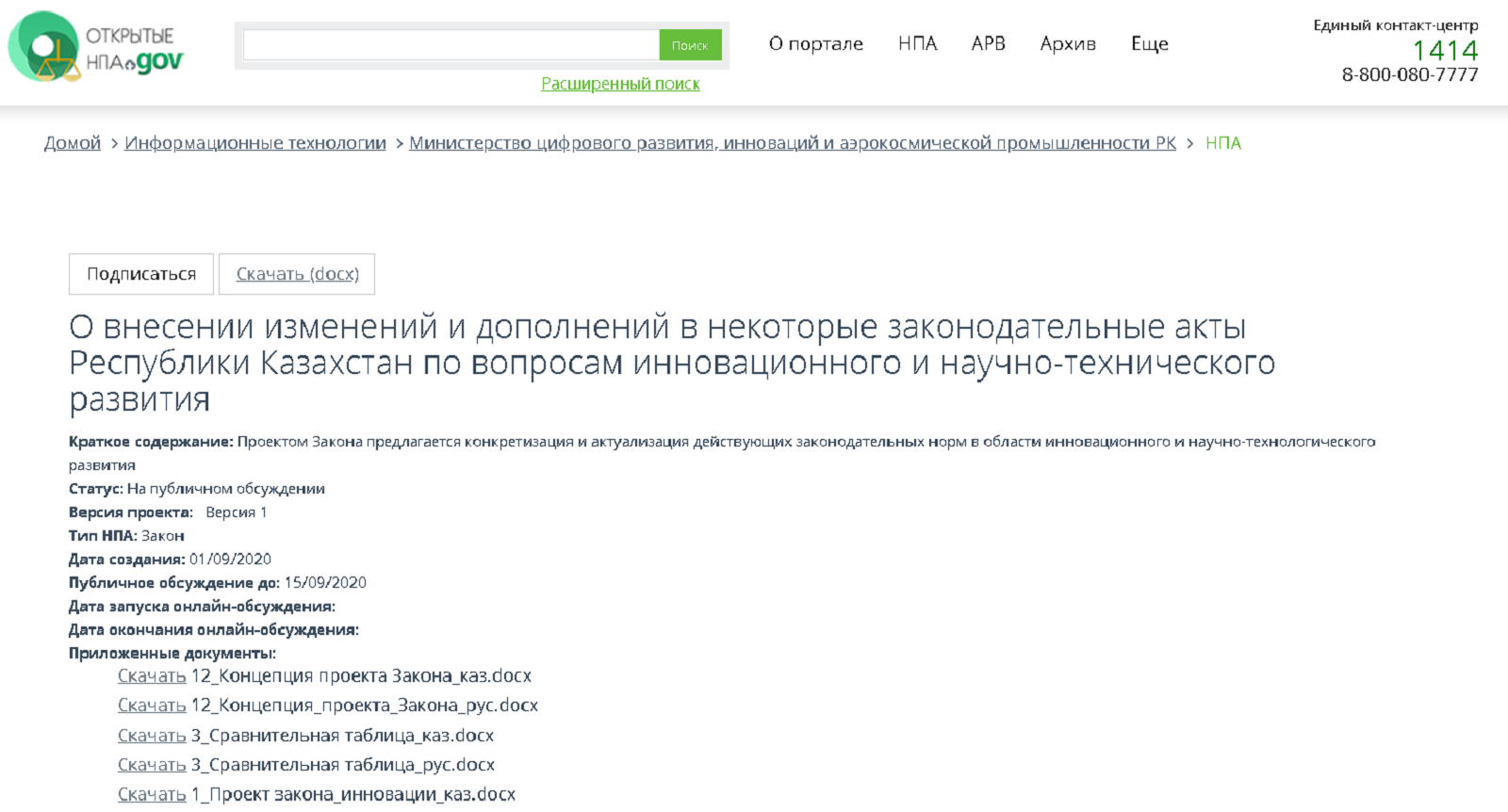Download 3_Сравнительная таблица_каз.docx
The image size is (1508, 812).
pos(152,736)
